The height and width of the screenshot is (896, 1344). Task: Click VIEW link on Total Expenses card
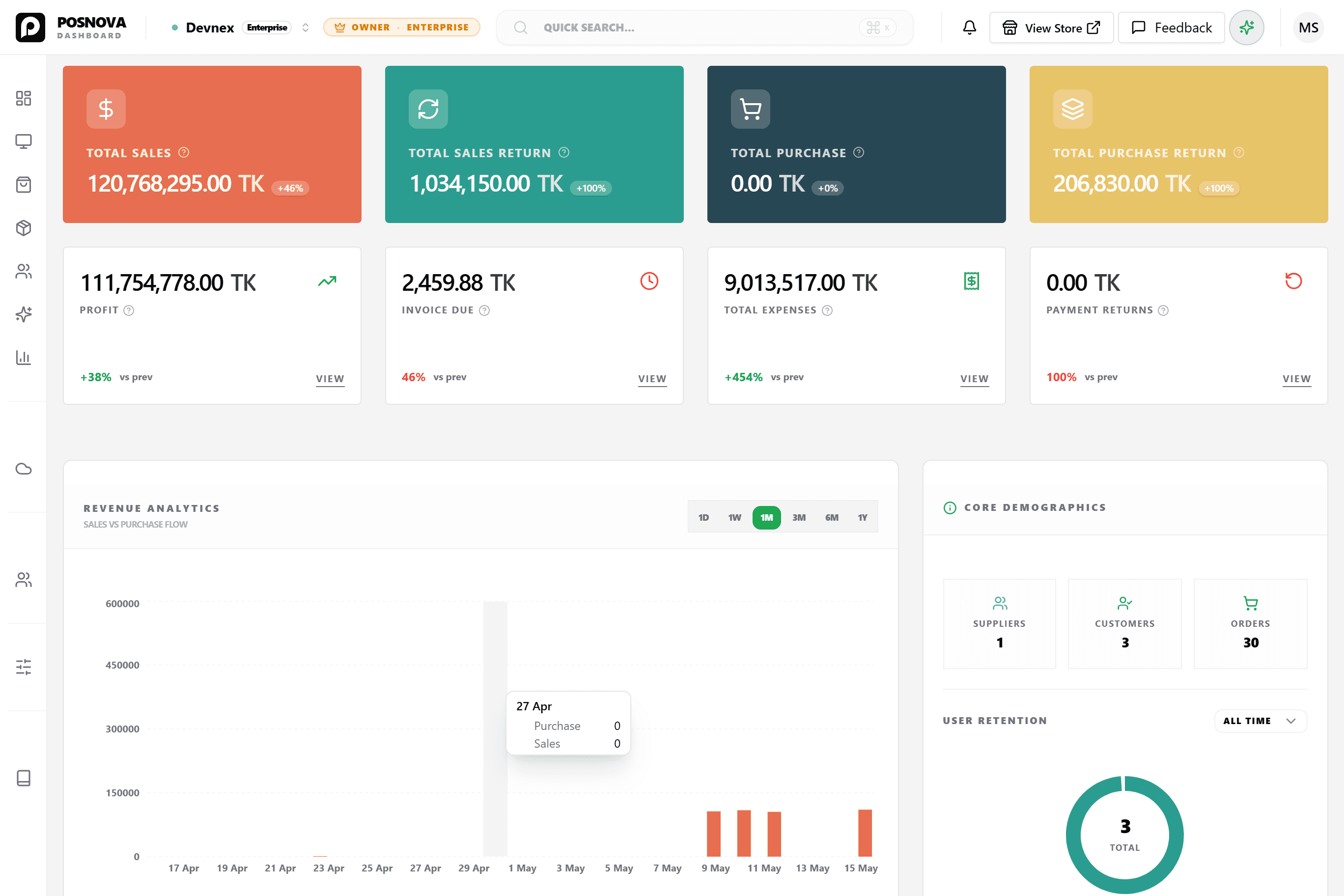975,379
